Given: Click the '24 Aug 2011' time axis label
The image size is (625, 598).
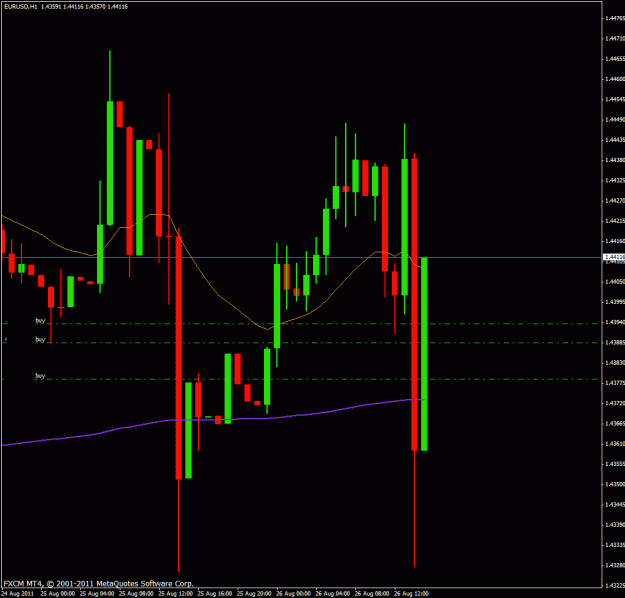Looking at the screenshot, I should tap(18, 594).
